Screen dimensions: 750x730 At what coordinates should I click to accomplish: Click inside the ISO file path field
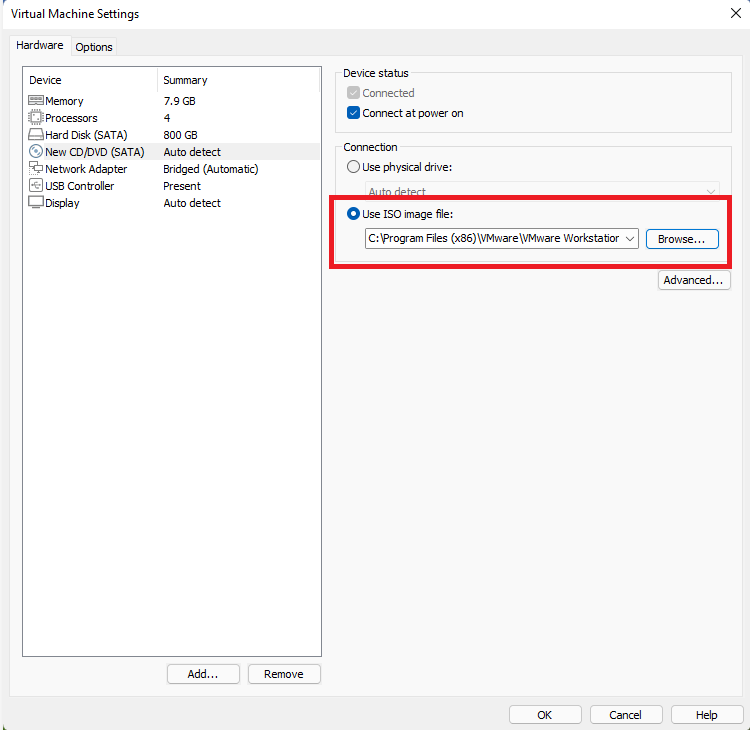point(490,239)
